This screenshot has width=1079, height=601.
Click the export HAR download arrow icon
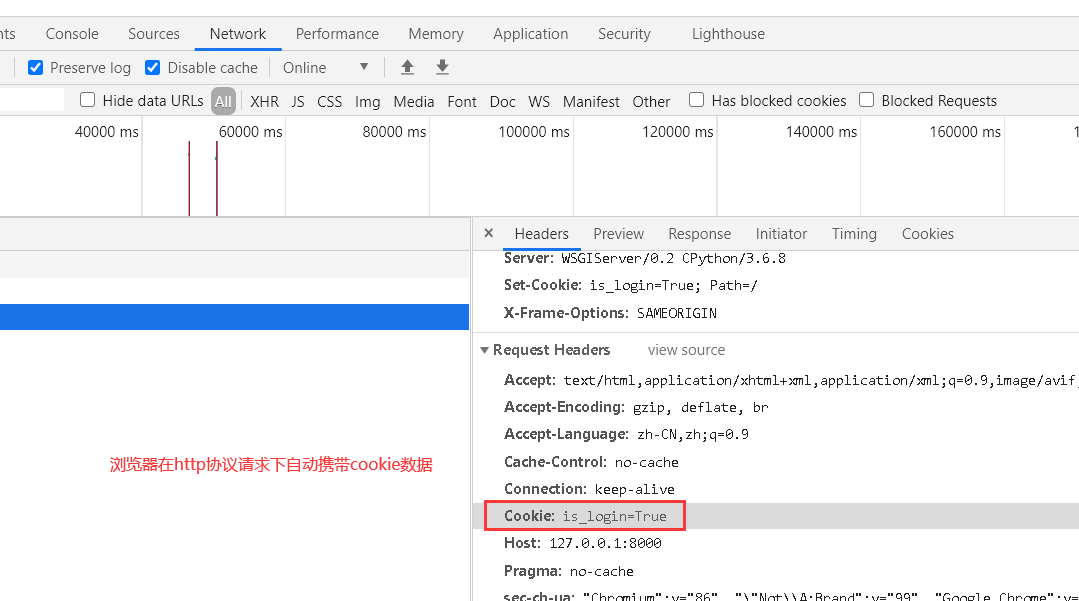tap(442, 67)
